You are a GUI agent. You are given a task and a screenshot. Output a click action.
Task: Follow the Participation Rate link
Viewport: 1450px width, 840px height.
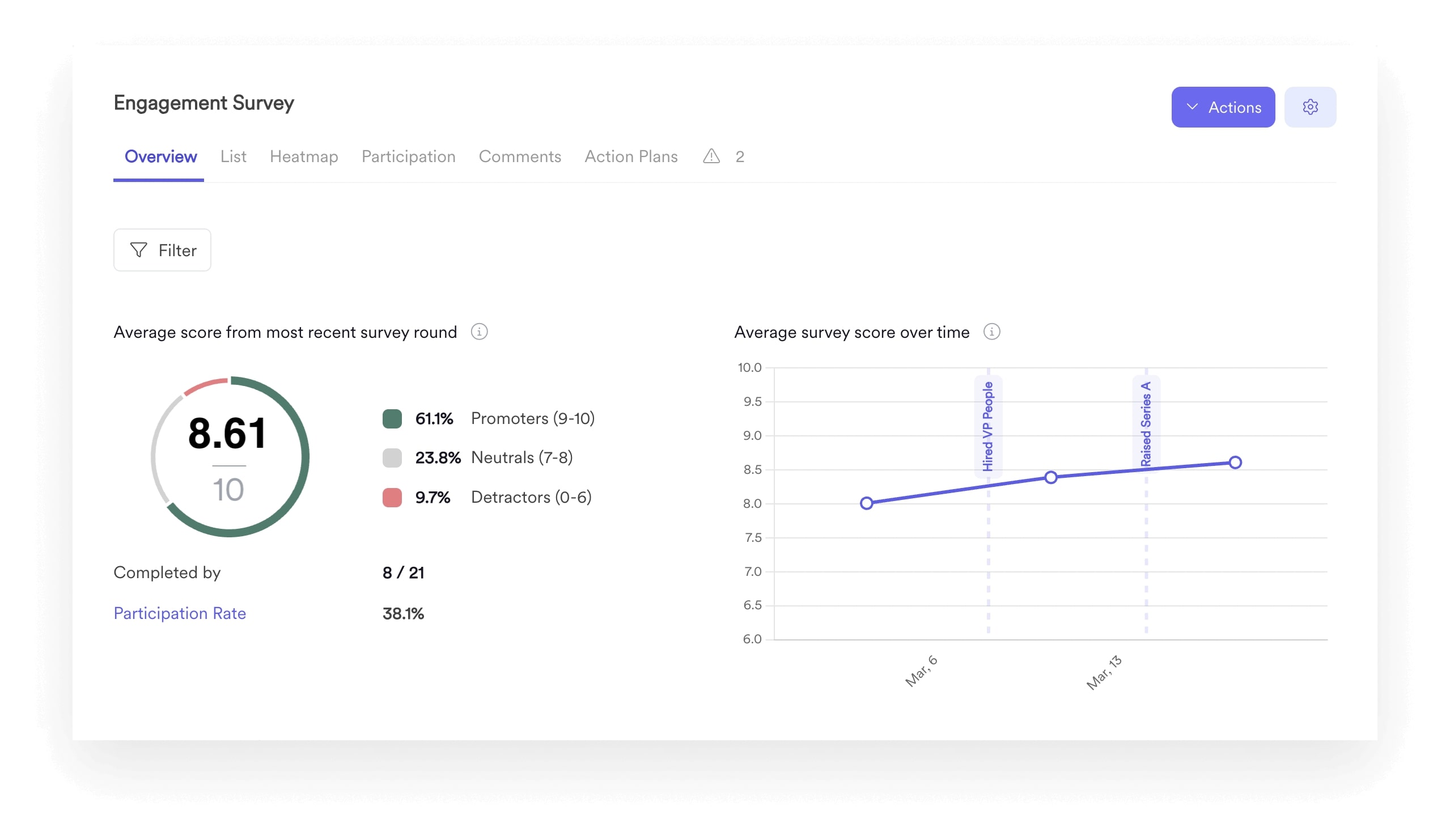coord(180,613)
